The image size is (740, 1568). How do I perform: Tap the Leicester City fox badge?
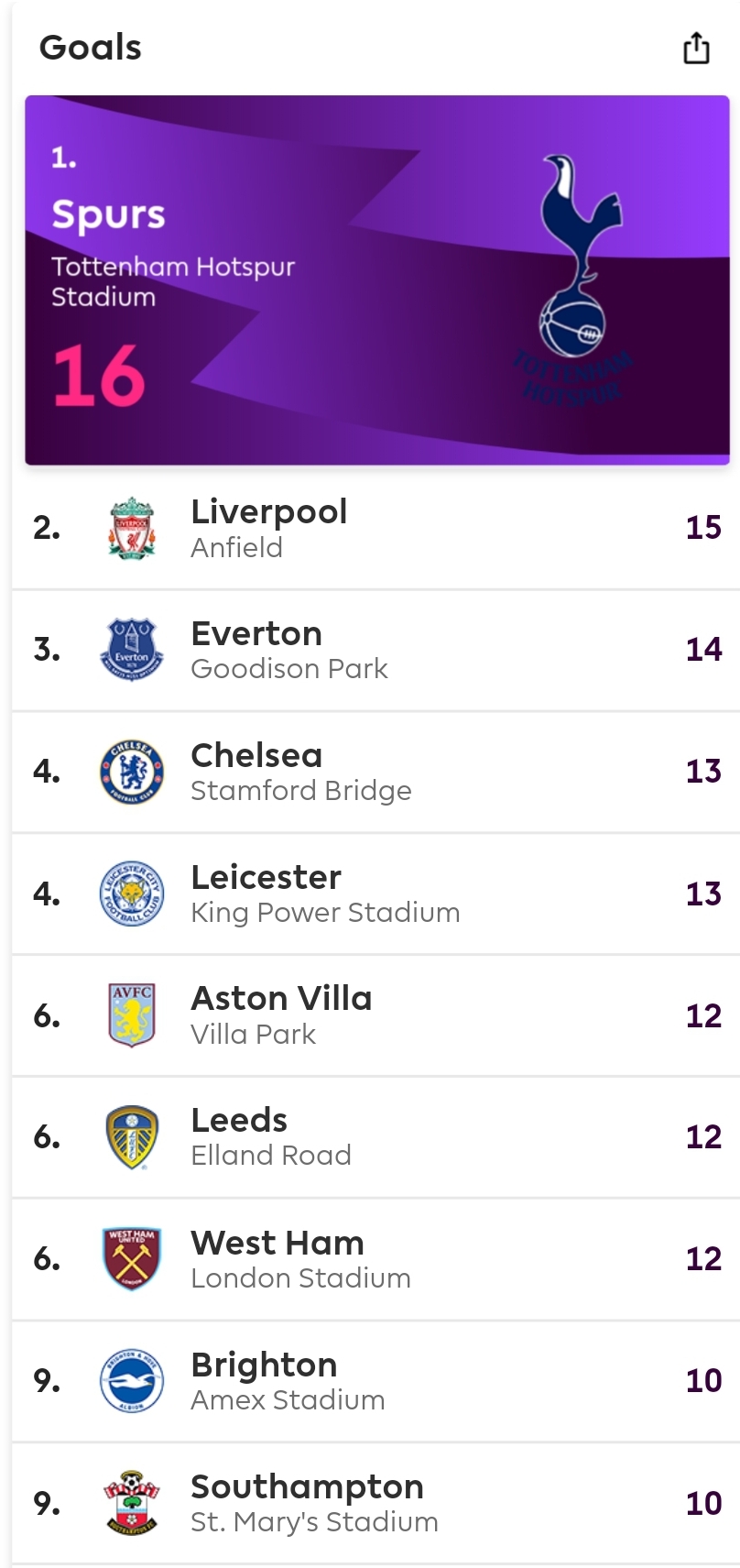pos(132,894)
